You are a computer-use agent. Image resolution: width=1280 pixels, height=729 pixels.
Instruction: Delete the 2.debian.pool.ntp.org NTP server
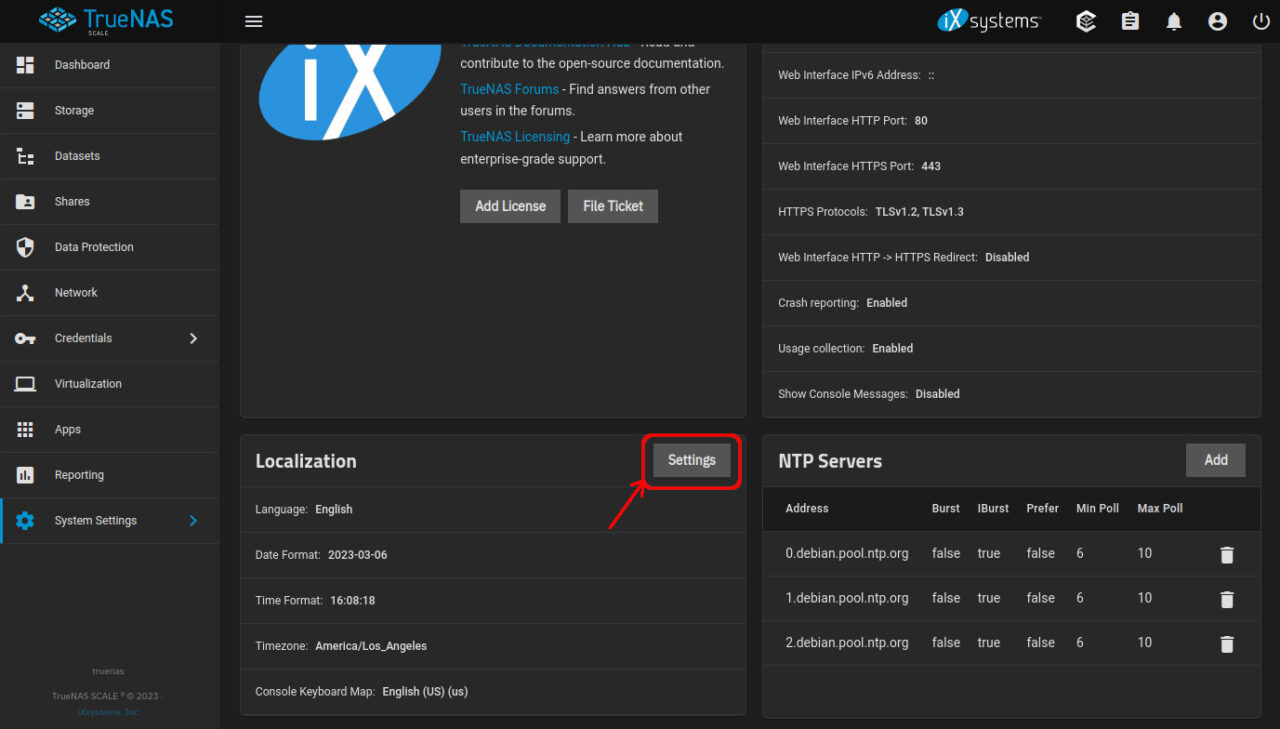(1227, 644)
